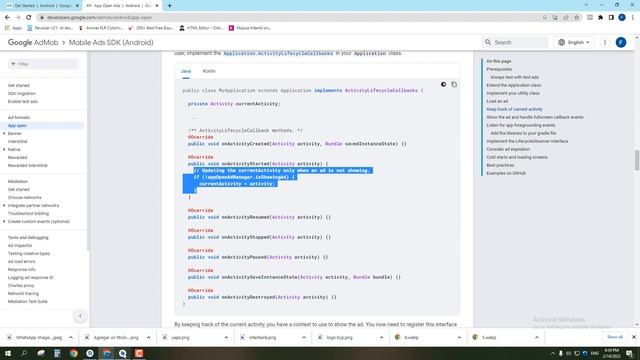Bookmark this page with star icon
Image resolution: width=640 pixels, height=360 pixels.
[x=576, y=18]
